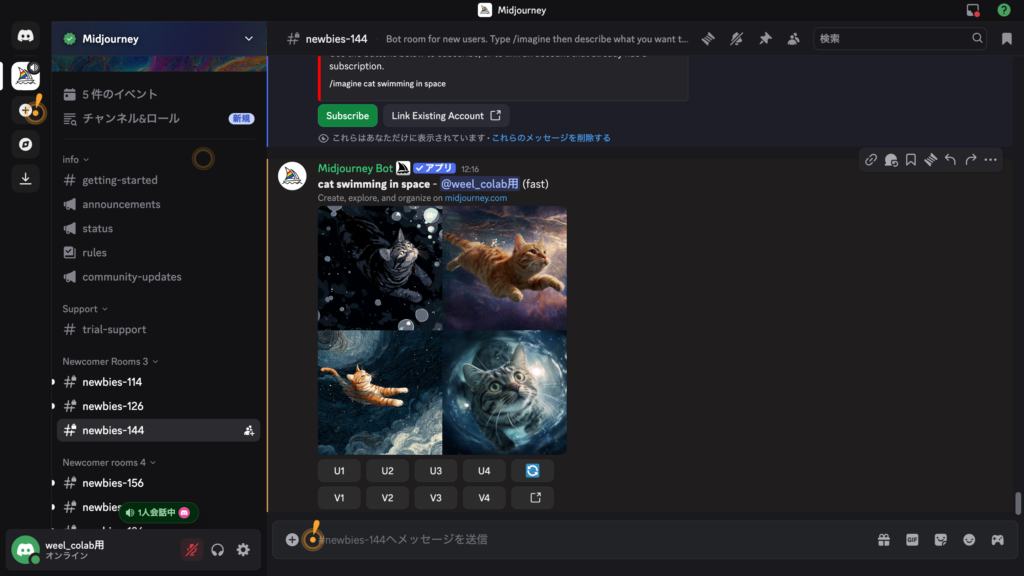Open the midjourney.com link
Screen dimensions: 1024x576
click(475, 198)
